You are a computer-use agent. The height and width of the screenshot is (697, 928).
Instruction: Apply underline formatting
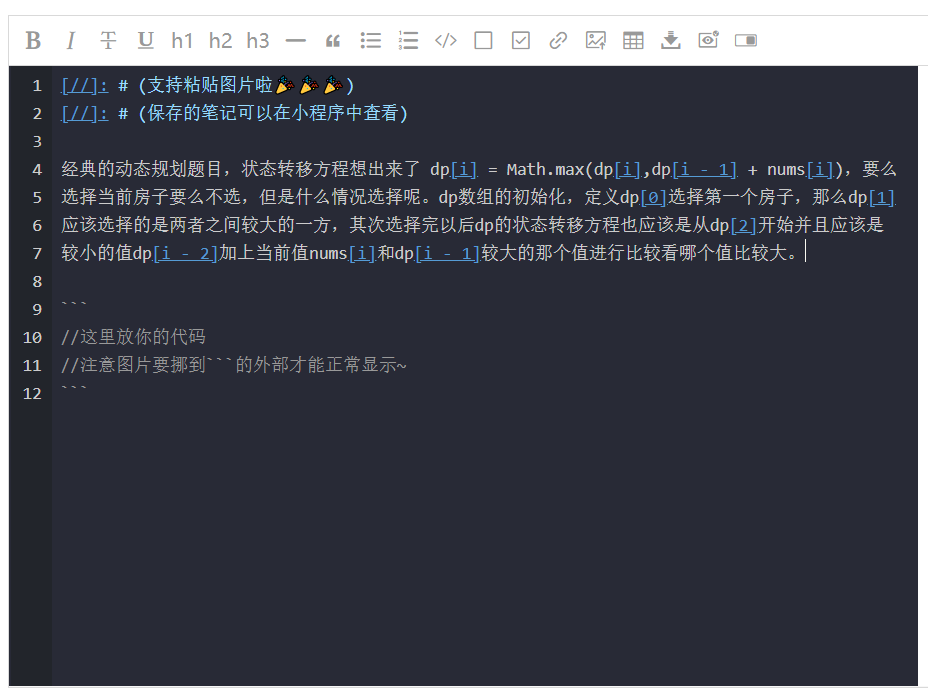(144, 40)
